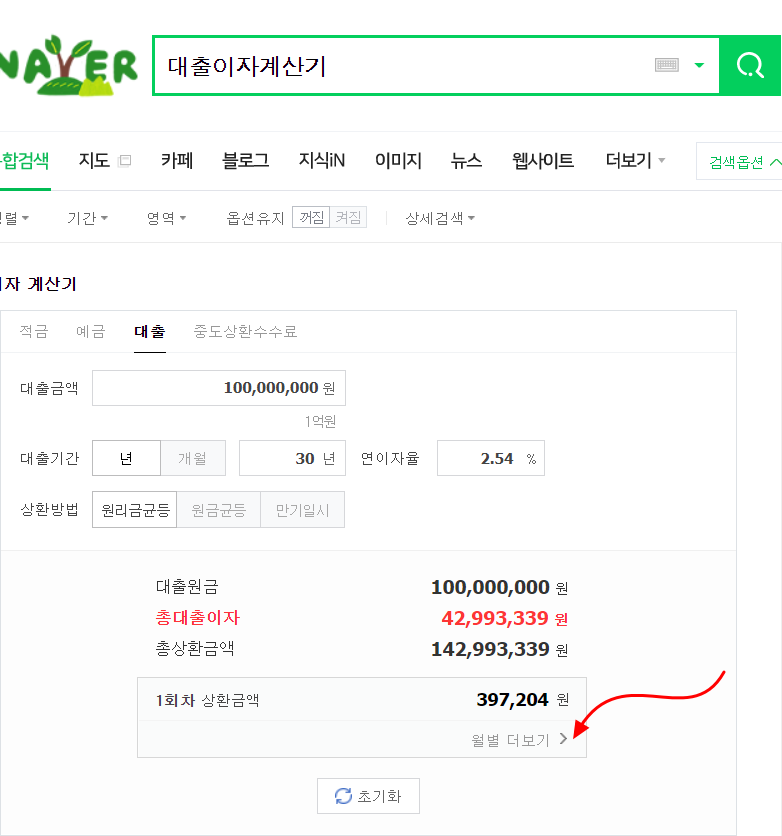Open the 이미지 search tab
The width and height of the screenshot is (782, 836).
coord(398,160)
